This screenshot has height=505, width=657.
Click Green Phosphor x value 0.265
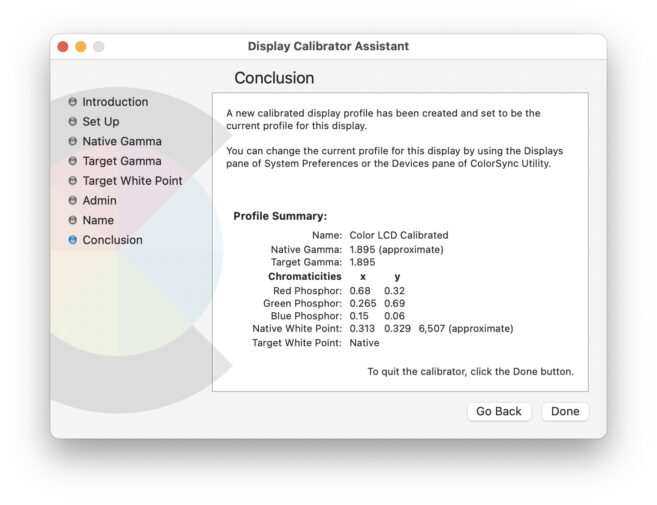(x=363, y=303)
